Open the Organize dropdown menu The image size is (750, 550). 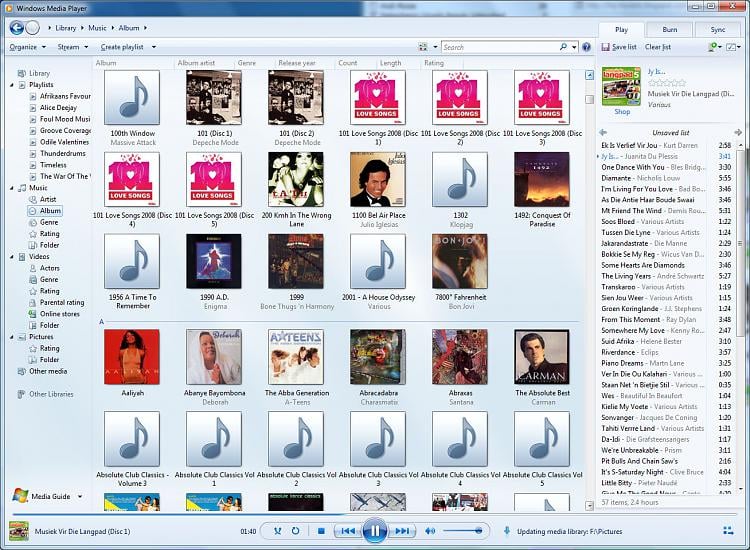(28, 47)
